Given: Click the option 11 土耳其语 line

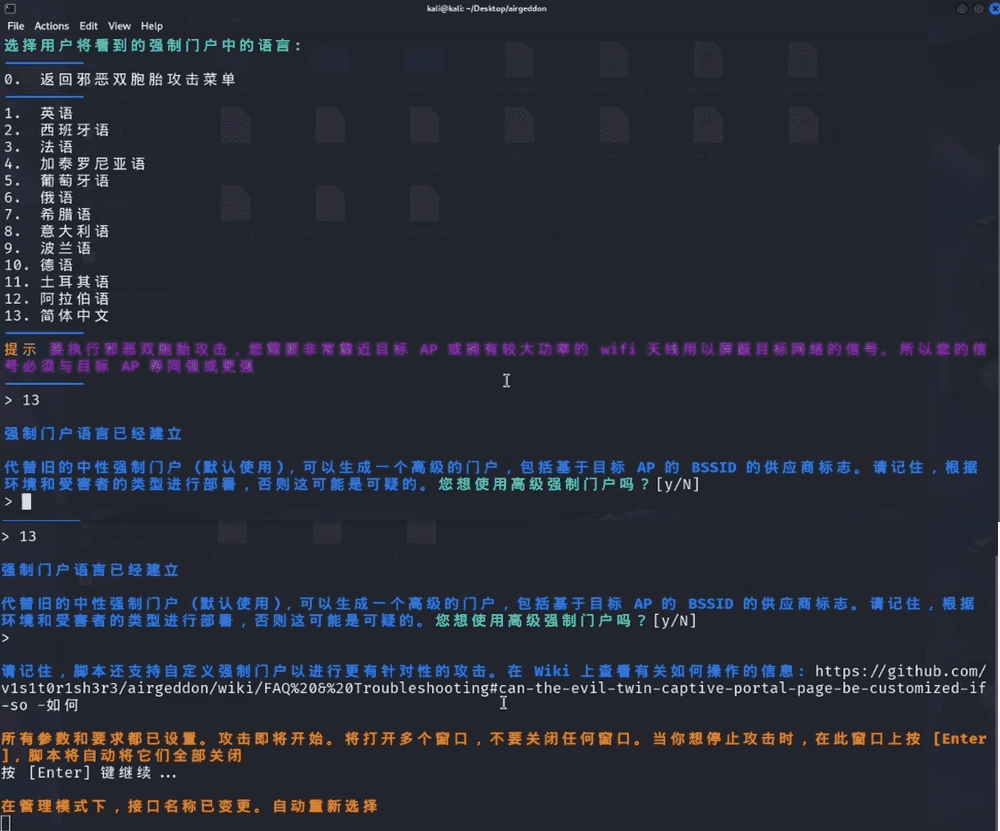Looking at the screenshot, I should [x=57, y=282].
